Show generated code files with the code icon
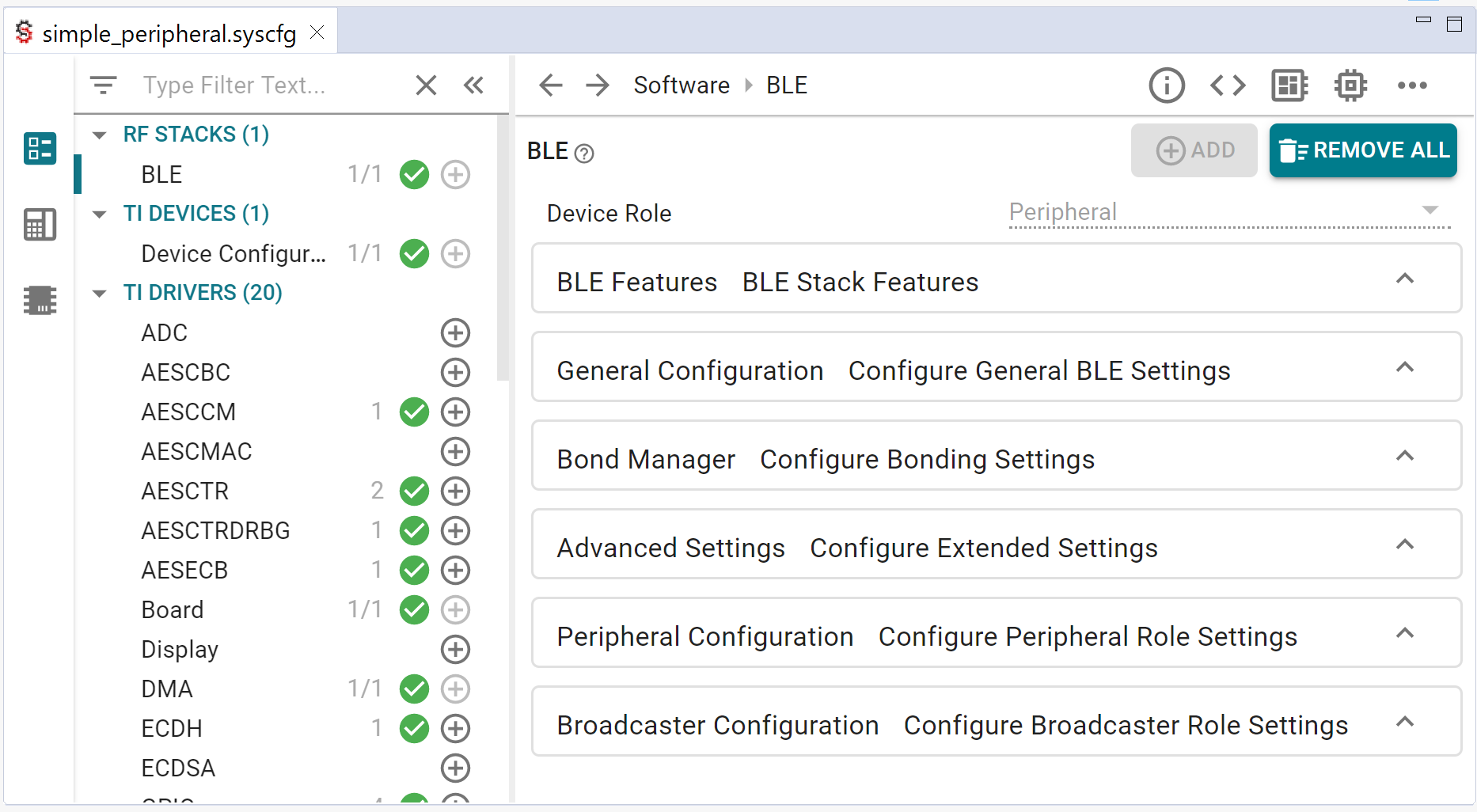 (x=1227, y=85)
